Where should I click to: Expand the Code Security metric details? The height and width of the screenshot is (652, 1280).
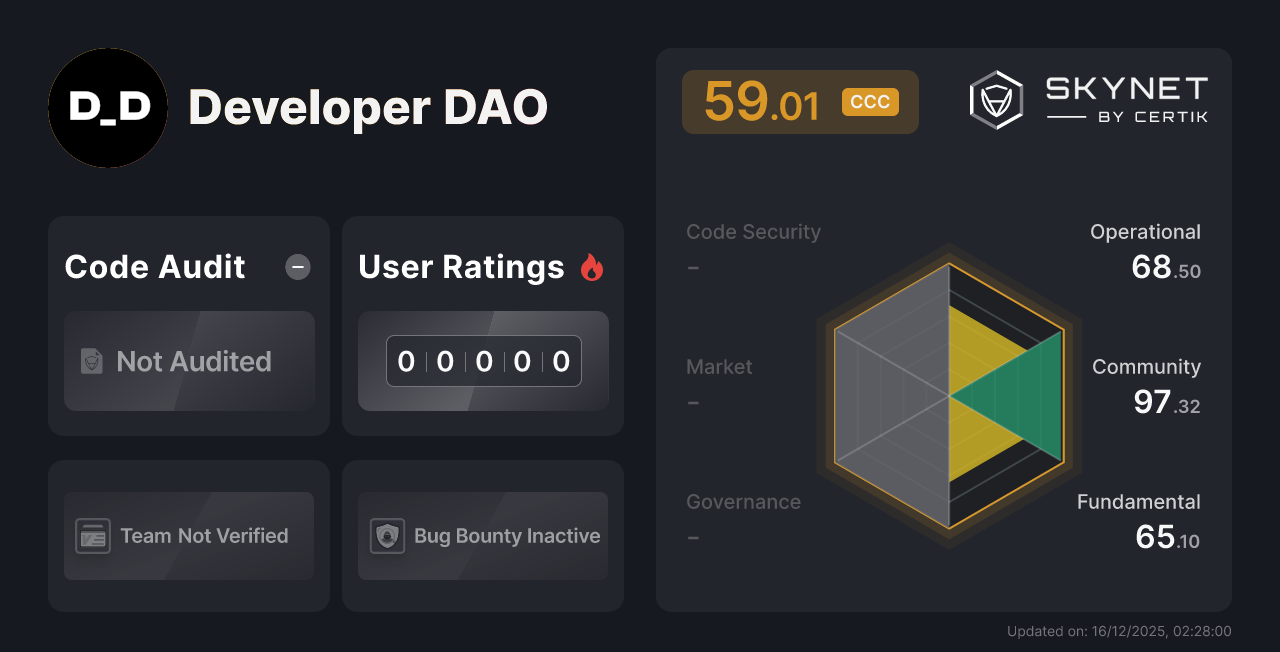753,231
